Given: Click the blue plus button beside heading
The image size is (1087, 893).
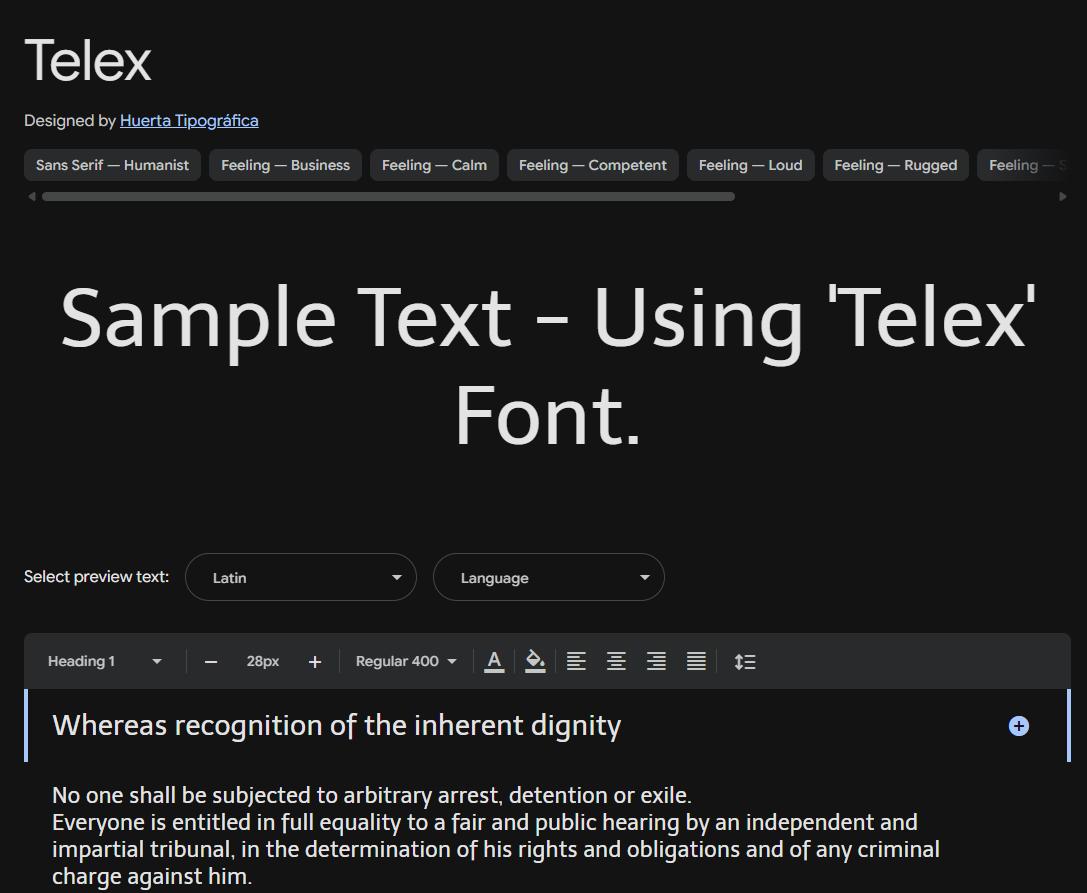Looking at the screenshot, I should [x=1018, y=726].
